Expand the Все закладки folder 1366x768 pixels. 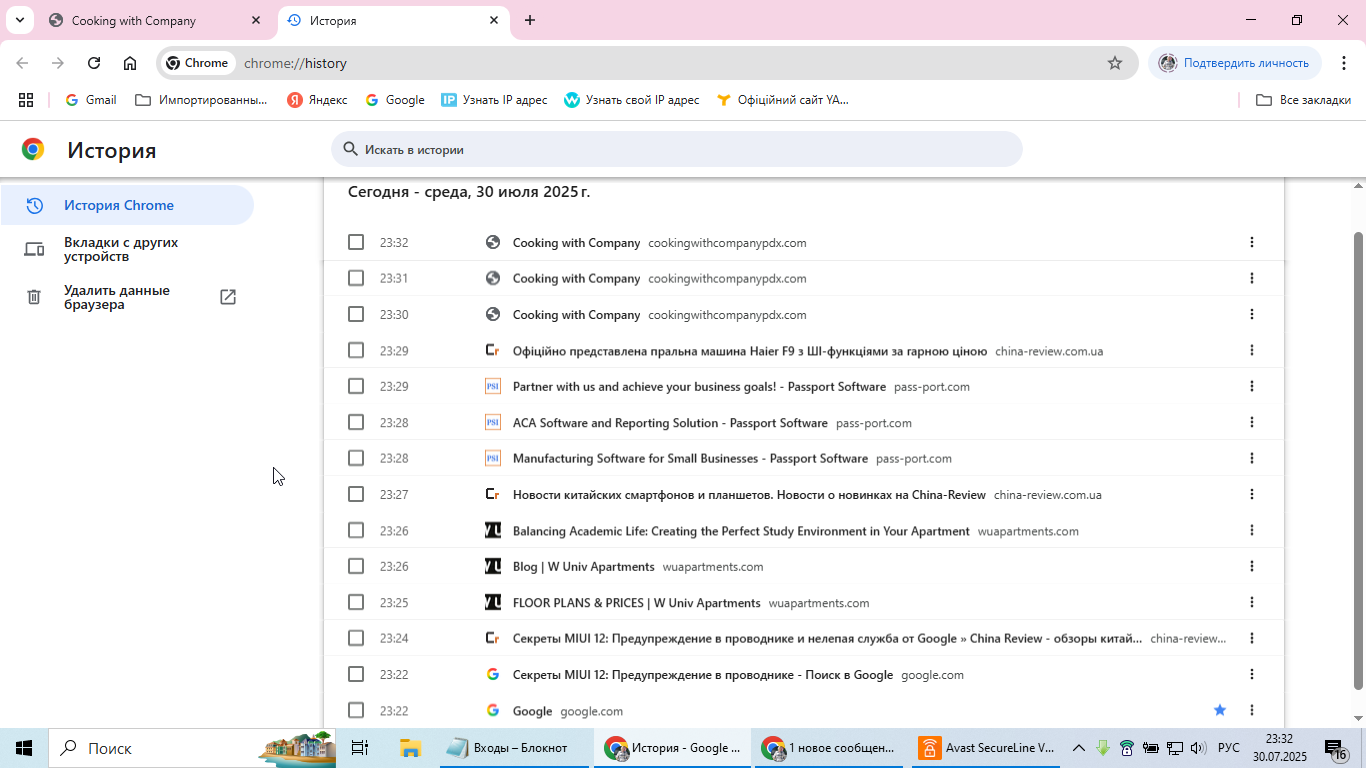coord(1303,100)
